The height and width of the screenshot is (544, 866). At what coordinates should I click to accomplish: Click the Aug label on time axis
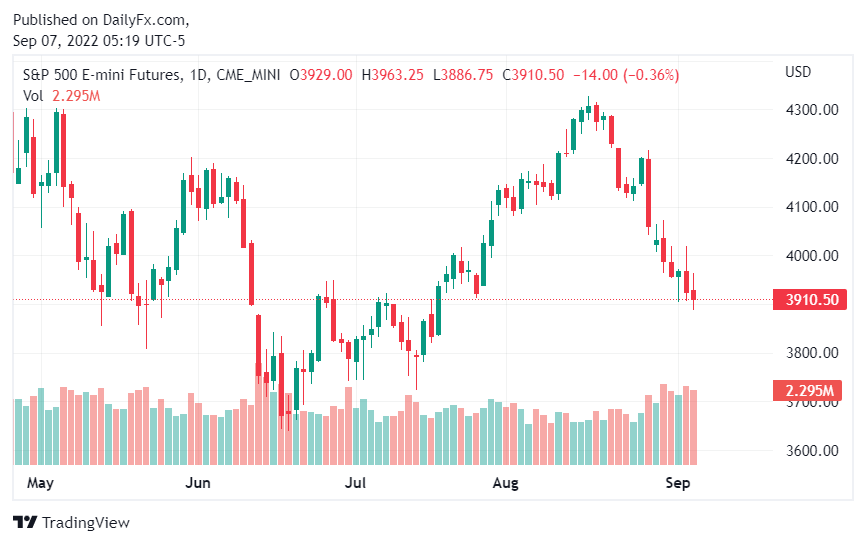507,484
